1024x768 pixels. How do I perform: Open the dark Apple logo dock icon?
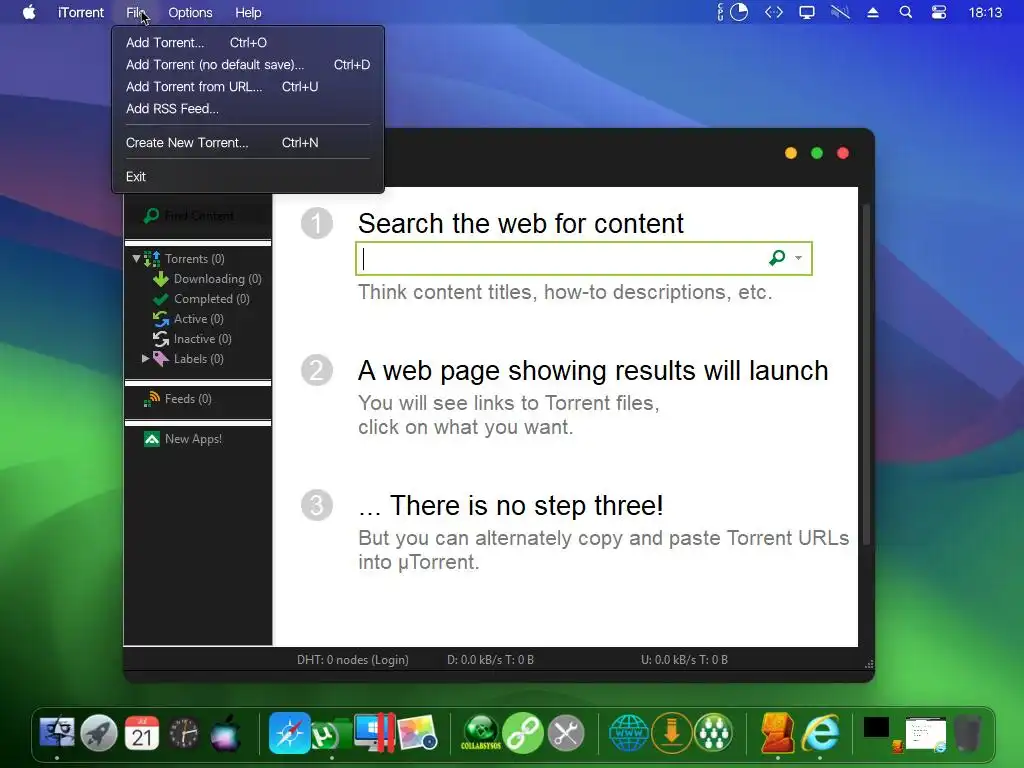[x=226, y=733]
